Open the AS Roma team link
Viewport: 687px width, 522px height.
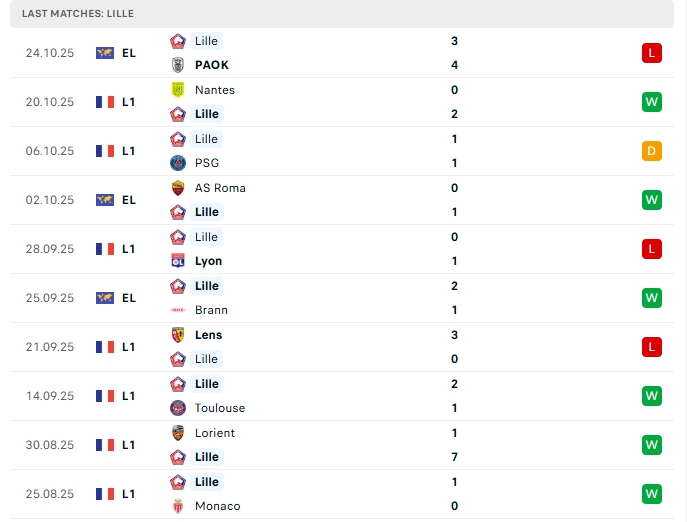tap(220, 188)
